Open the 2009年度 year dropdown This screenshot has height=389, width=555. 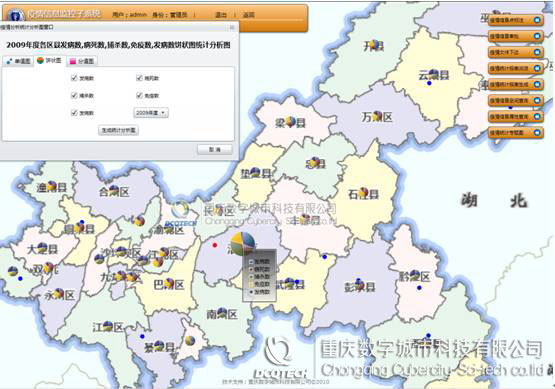[x=151, y=113]
